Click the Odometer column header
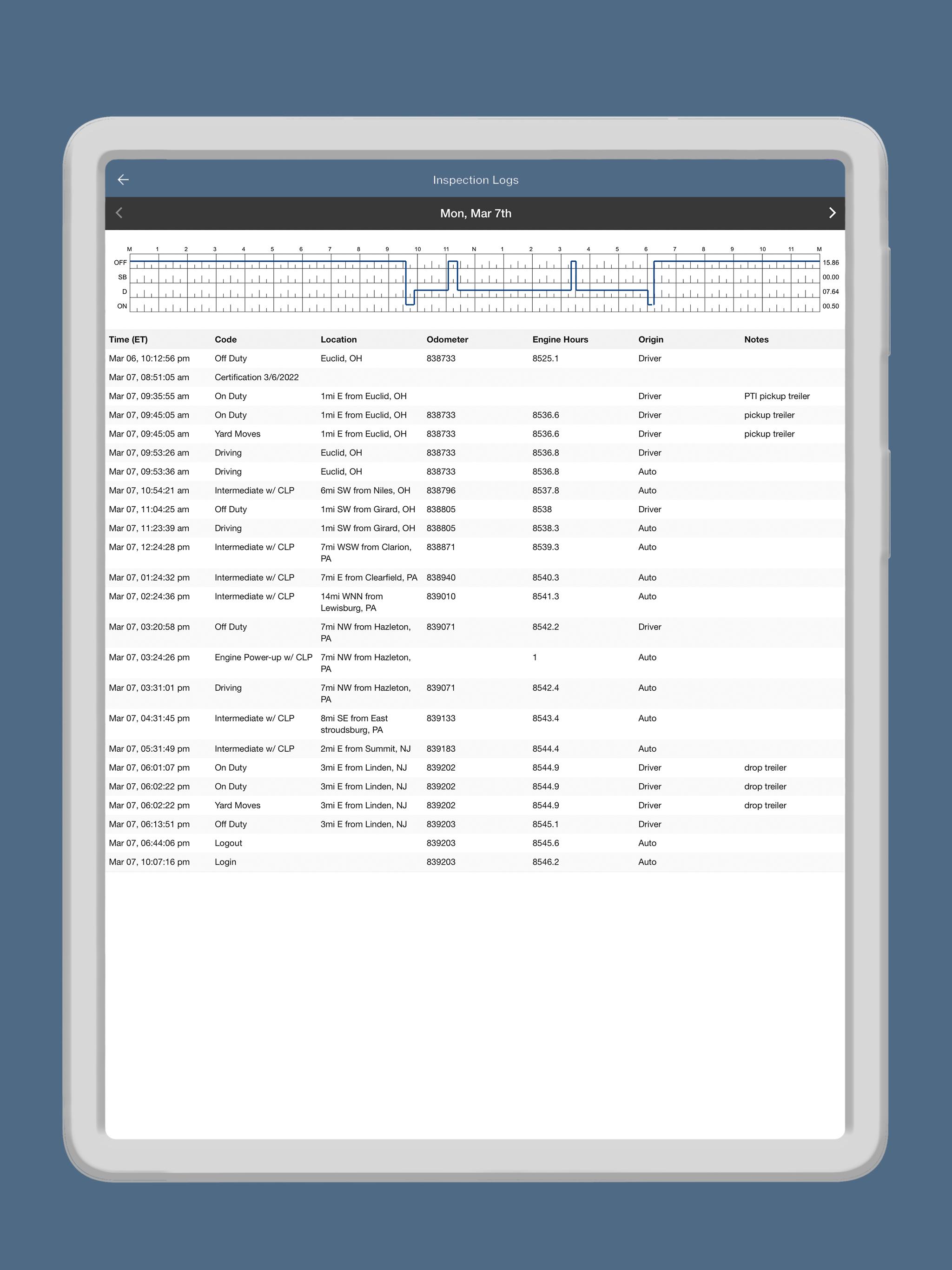The height and width of the screenshot is (1270, 952). coord(447,339)
